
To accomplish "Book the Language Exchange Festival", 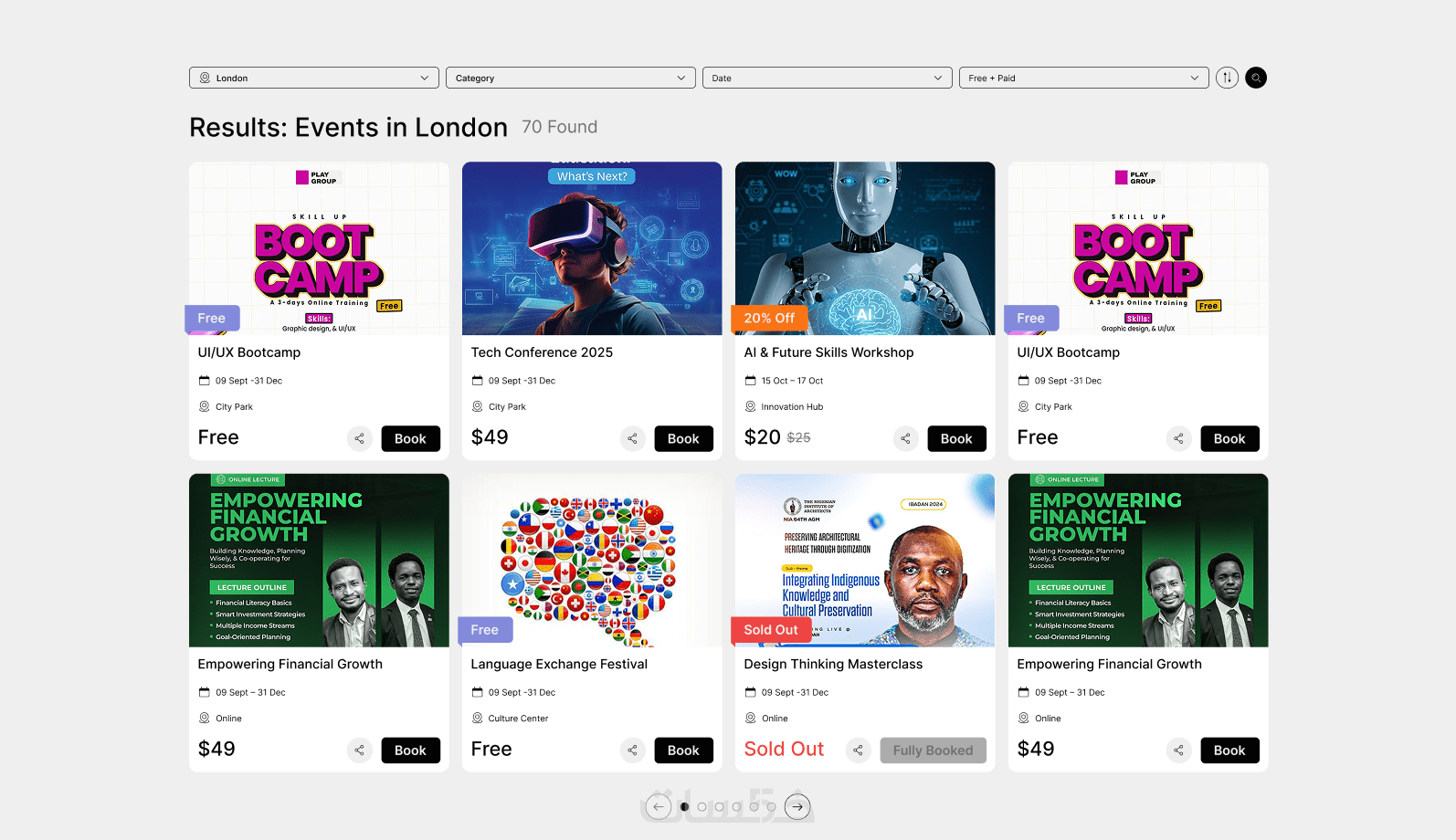I will pos(683,750).
